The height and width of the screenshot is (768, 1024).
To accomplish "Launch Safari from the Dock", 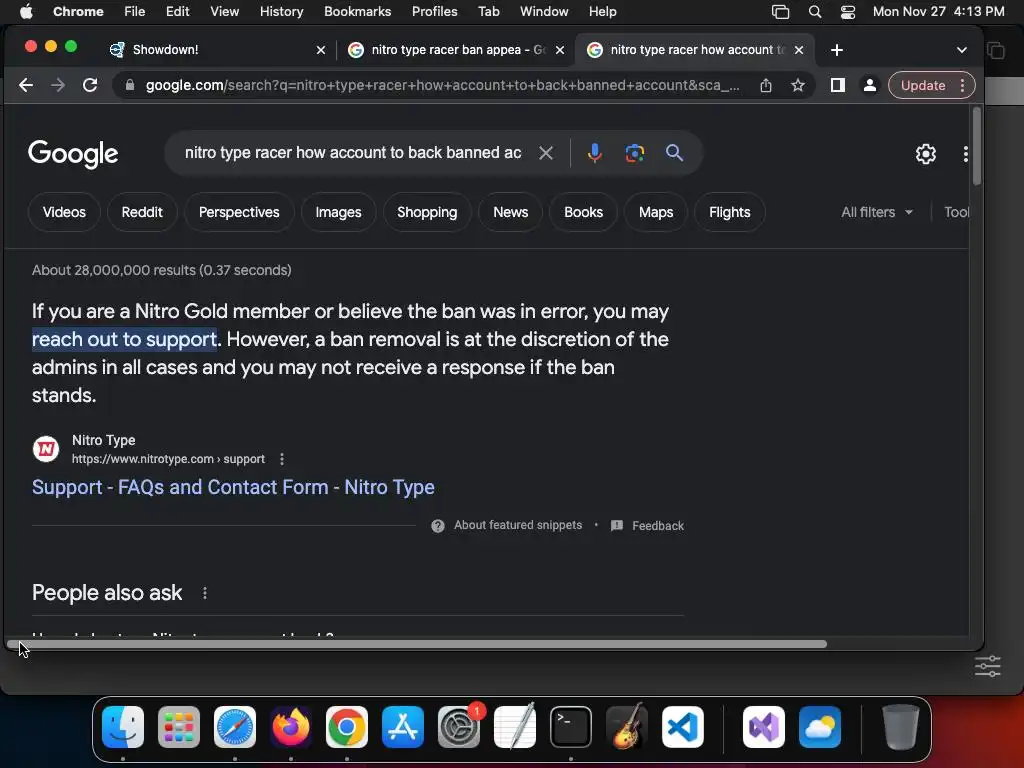I will click(235, 727).
